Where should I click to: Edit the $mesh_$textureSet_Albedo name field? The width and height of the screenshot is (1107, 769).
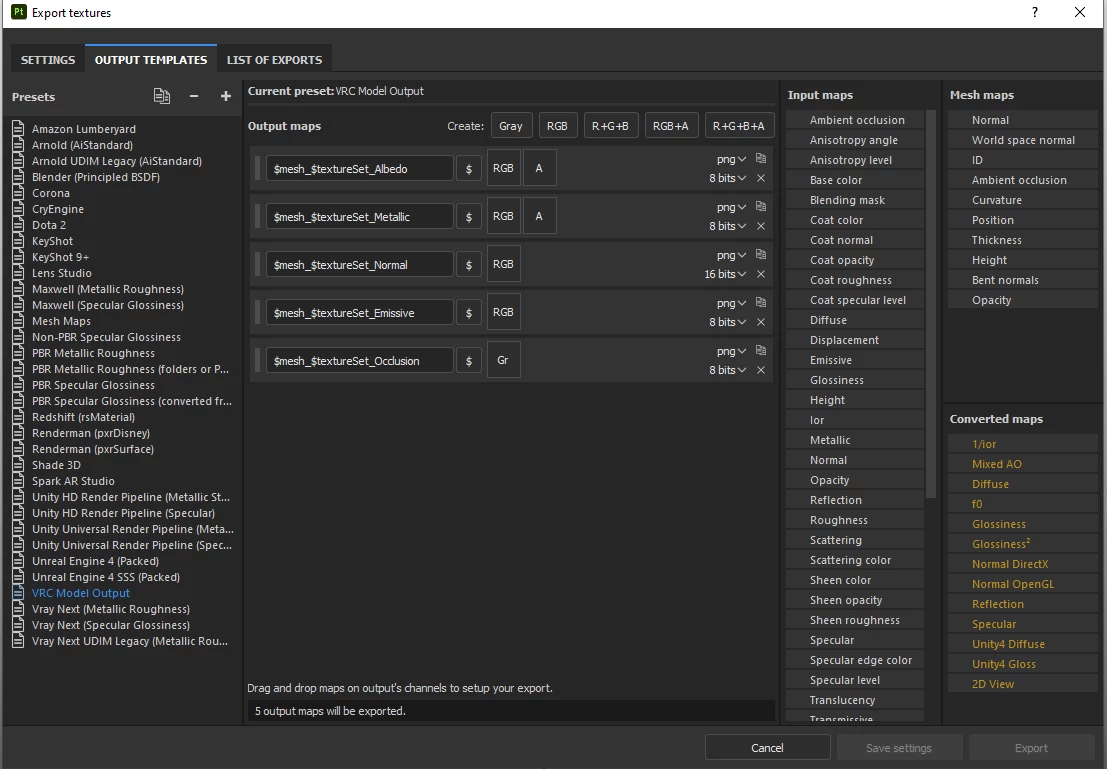(x=360, y=168)
